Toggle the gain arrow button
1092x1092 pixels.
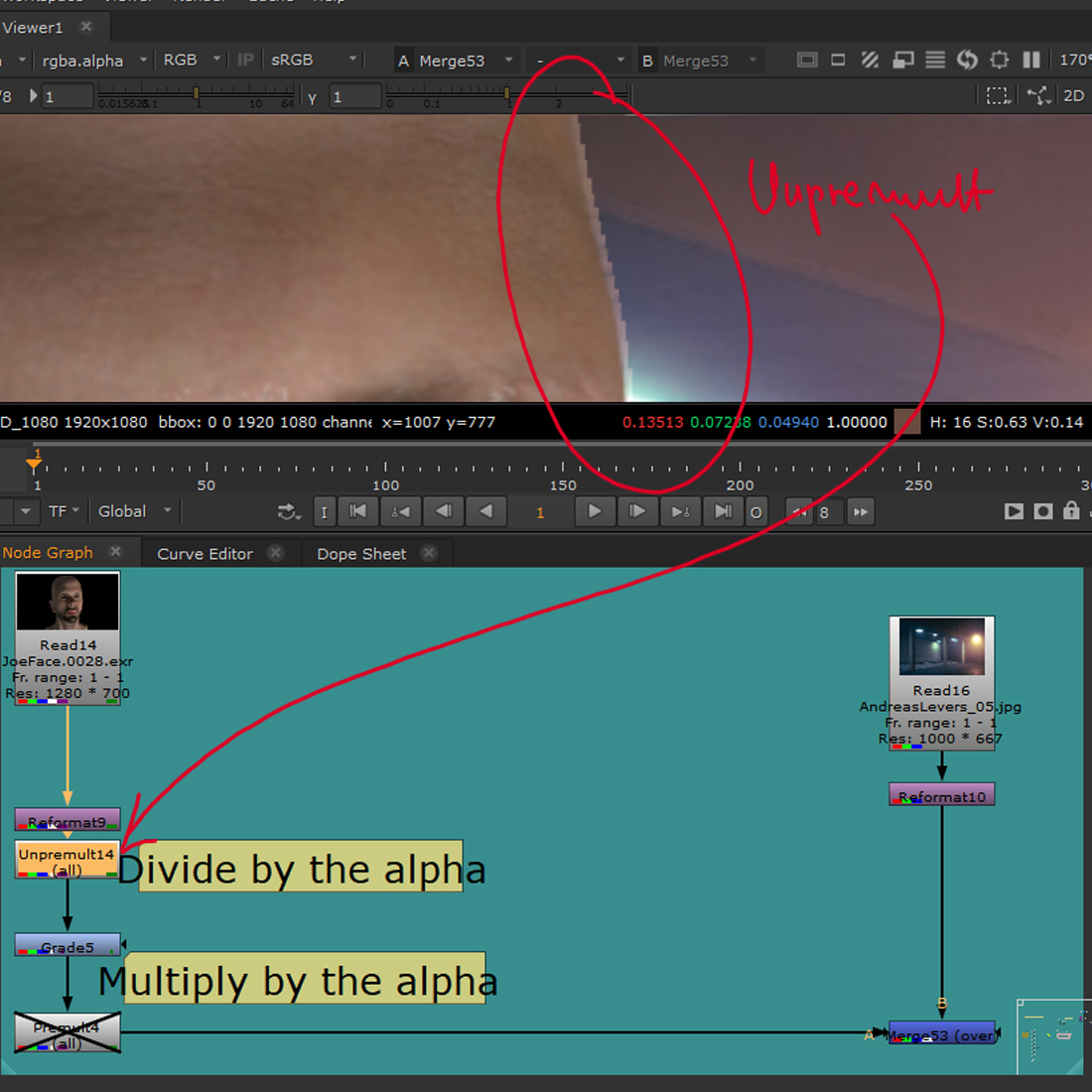(32, 95)
